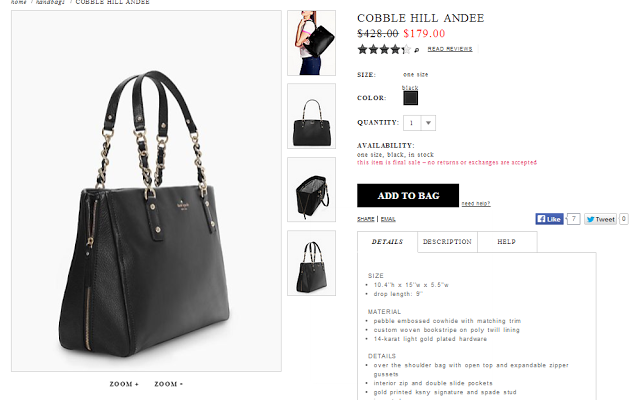Select the Details tab
This screenshot has height=400, width=640.
point(387,242)
